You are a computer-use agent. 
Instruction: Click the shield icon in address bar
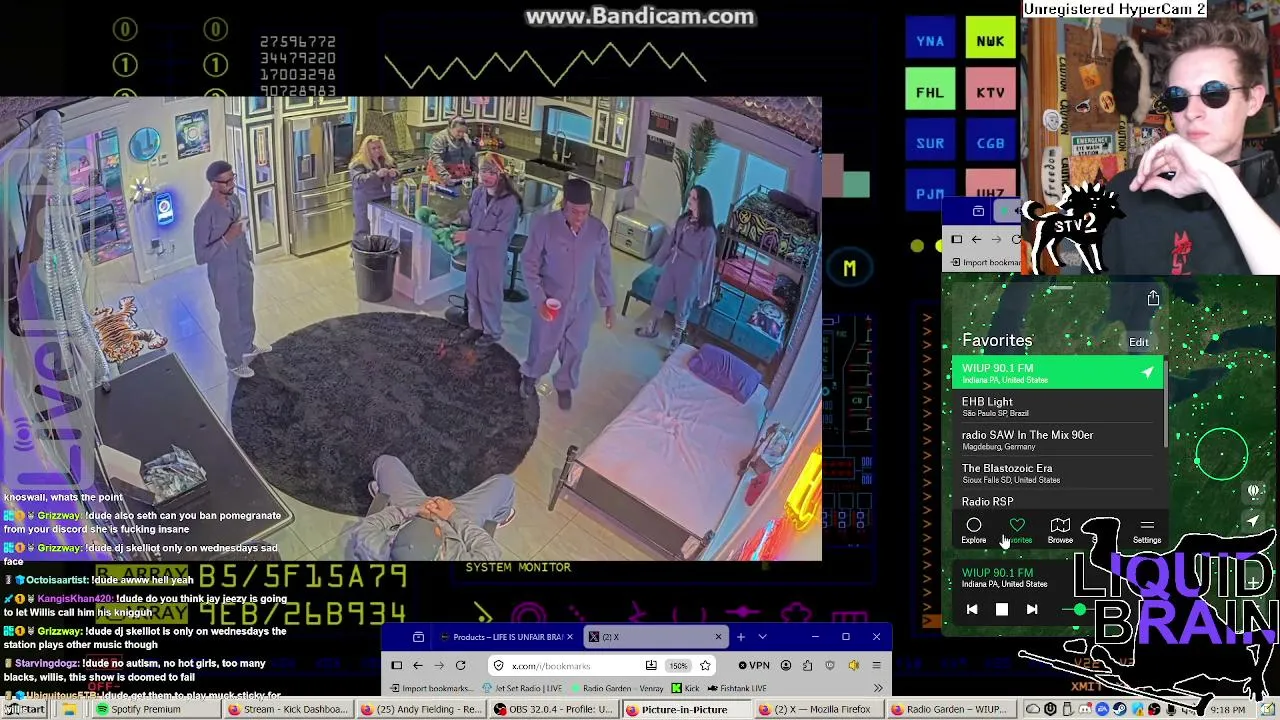[499, 665]
